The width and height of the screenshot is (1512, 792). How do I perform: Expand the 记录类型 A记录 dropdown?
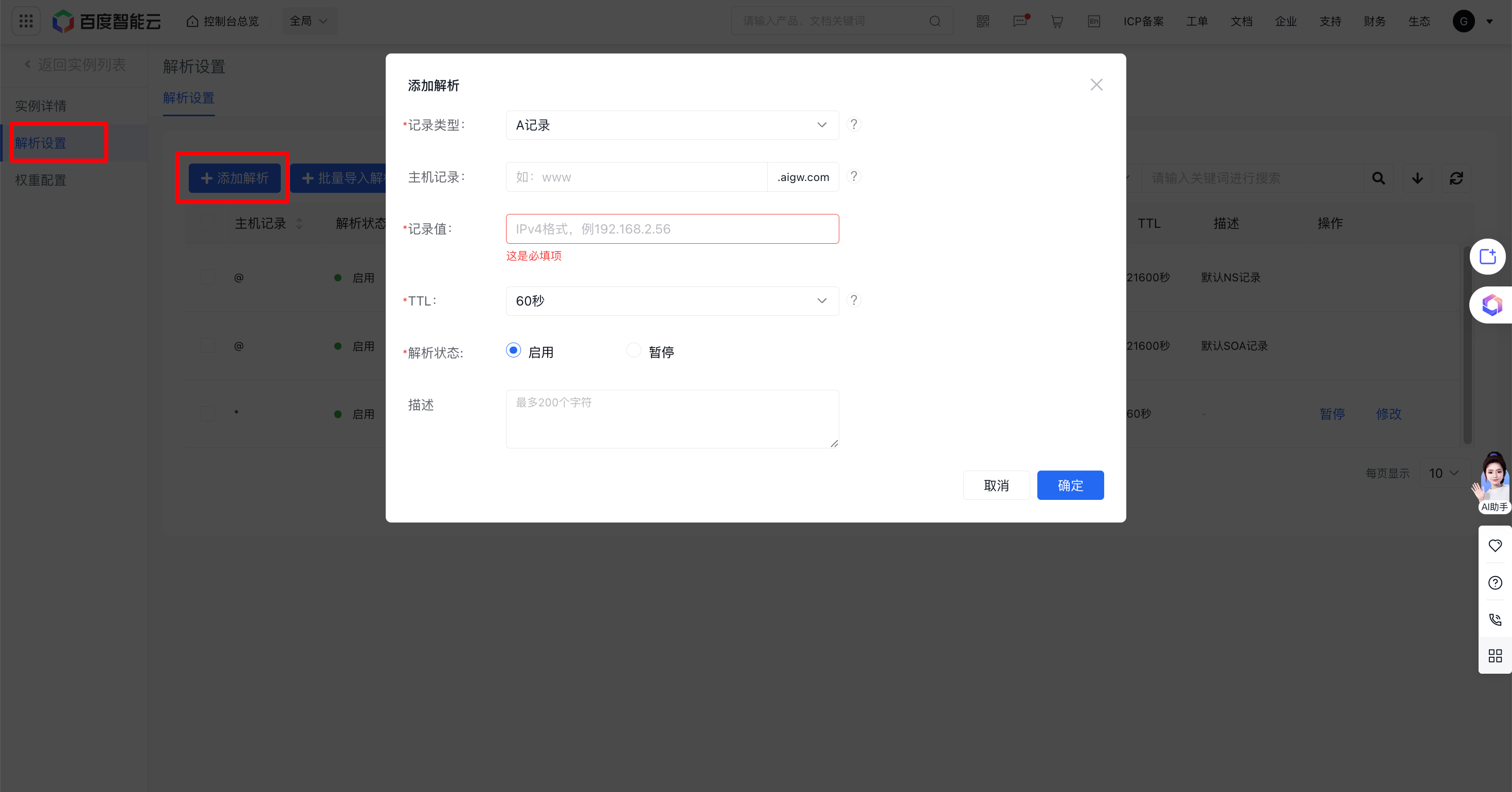[x=672, y=125]
